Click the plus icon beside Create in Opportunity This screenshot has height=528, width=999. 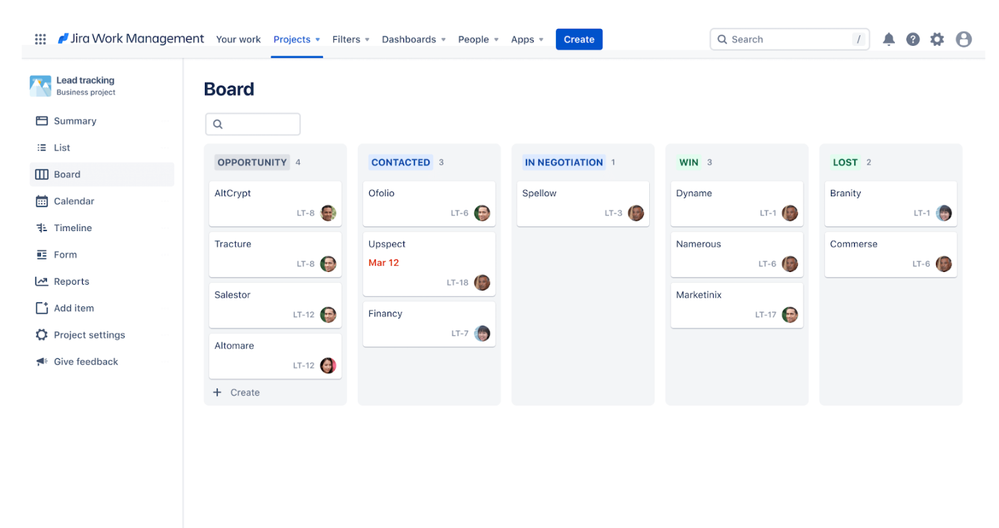click(217, 392)
